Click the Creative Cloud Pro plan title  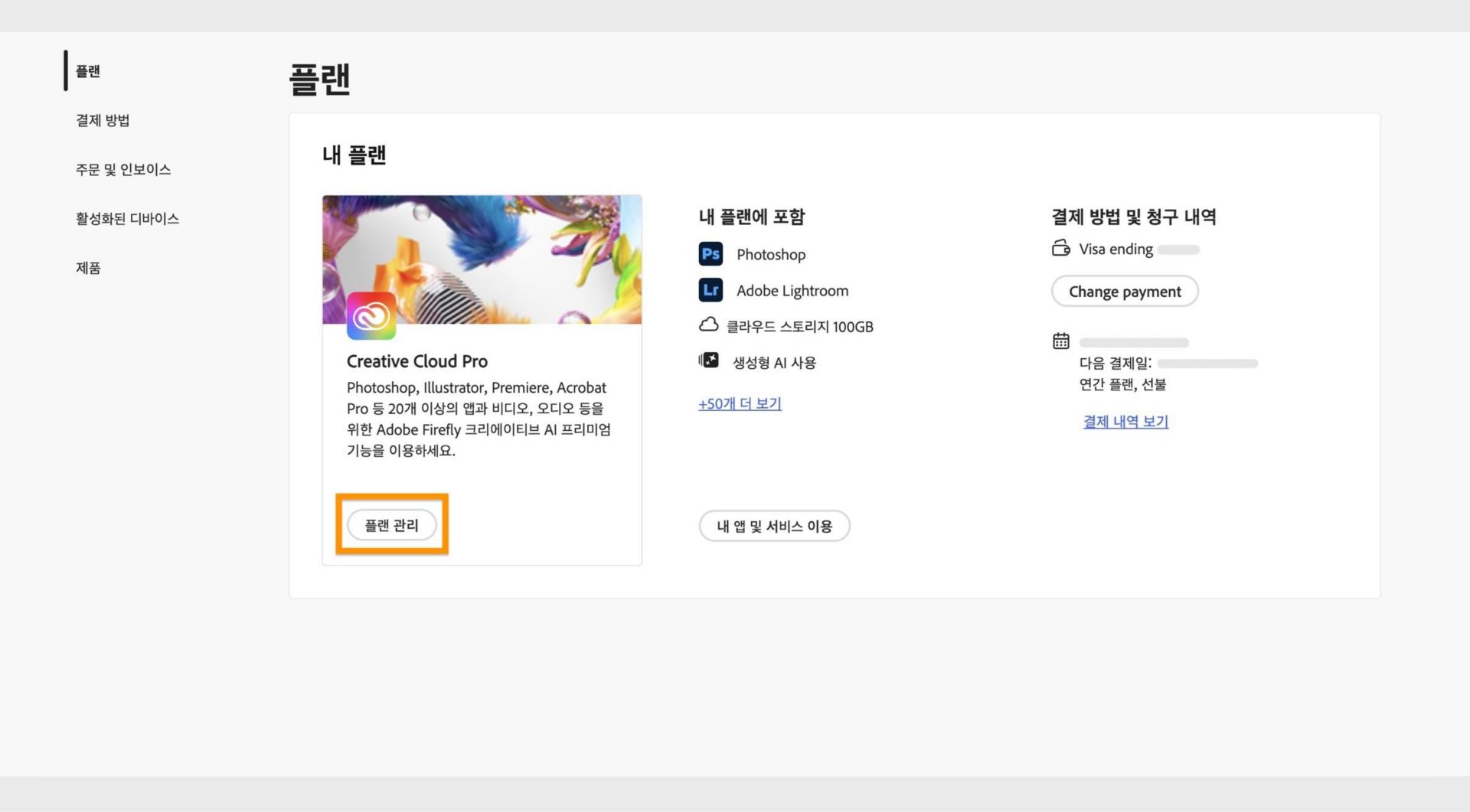pos(418,360)
